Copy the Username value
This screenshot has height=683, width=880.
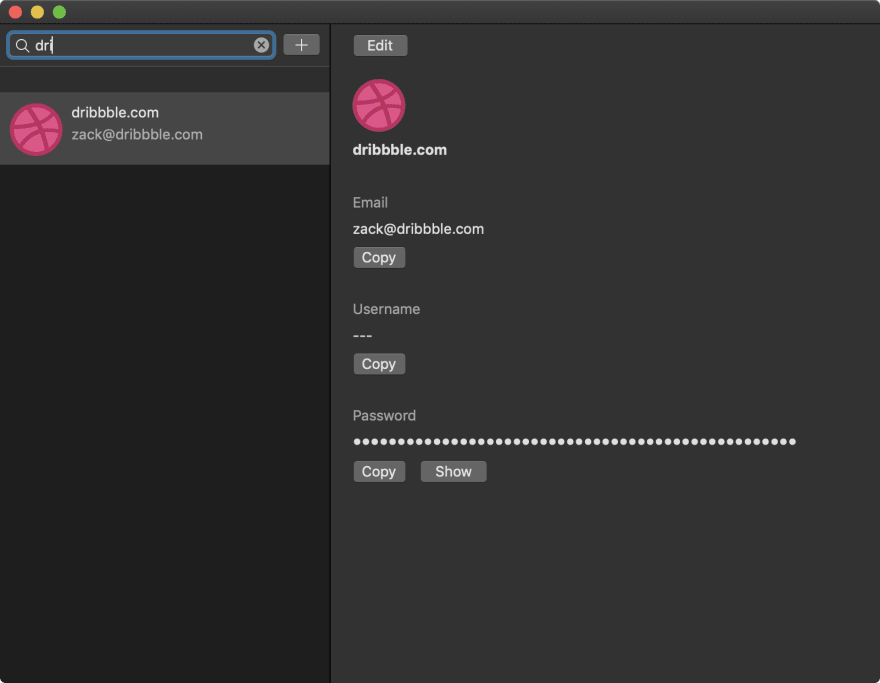click(x=379, y=364)
